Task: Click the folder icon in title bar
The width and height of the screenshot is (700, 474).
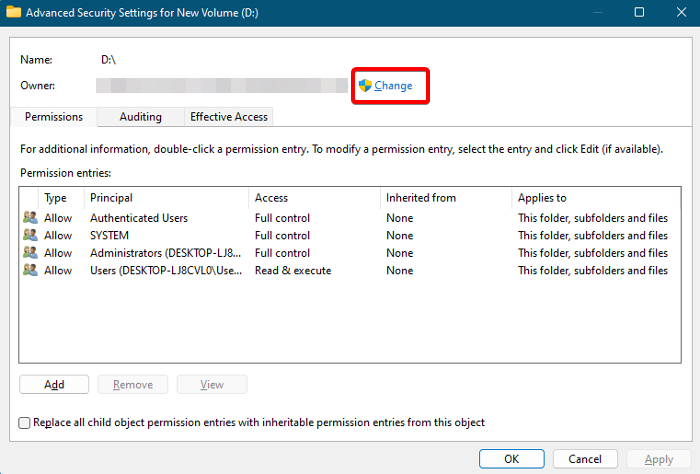Action: tap(14, 12)
